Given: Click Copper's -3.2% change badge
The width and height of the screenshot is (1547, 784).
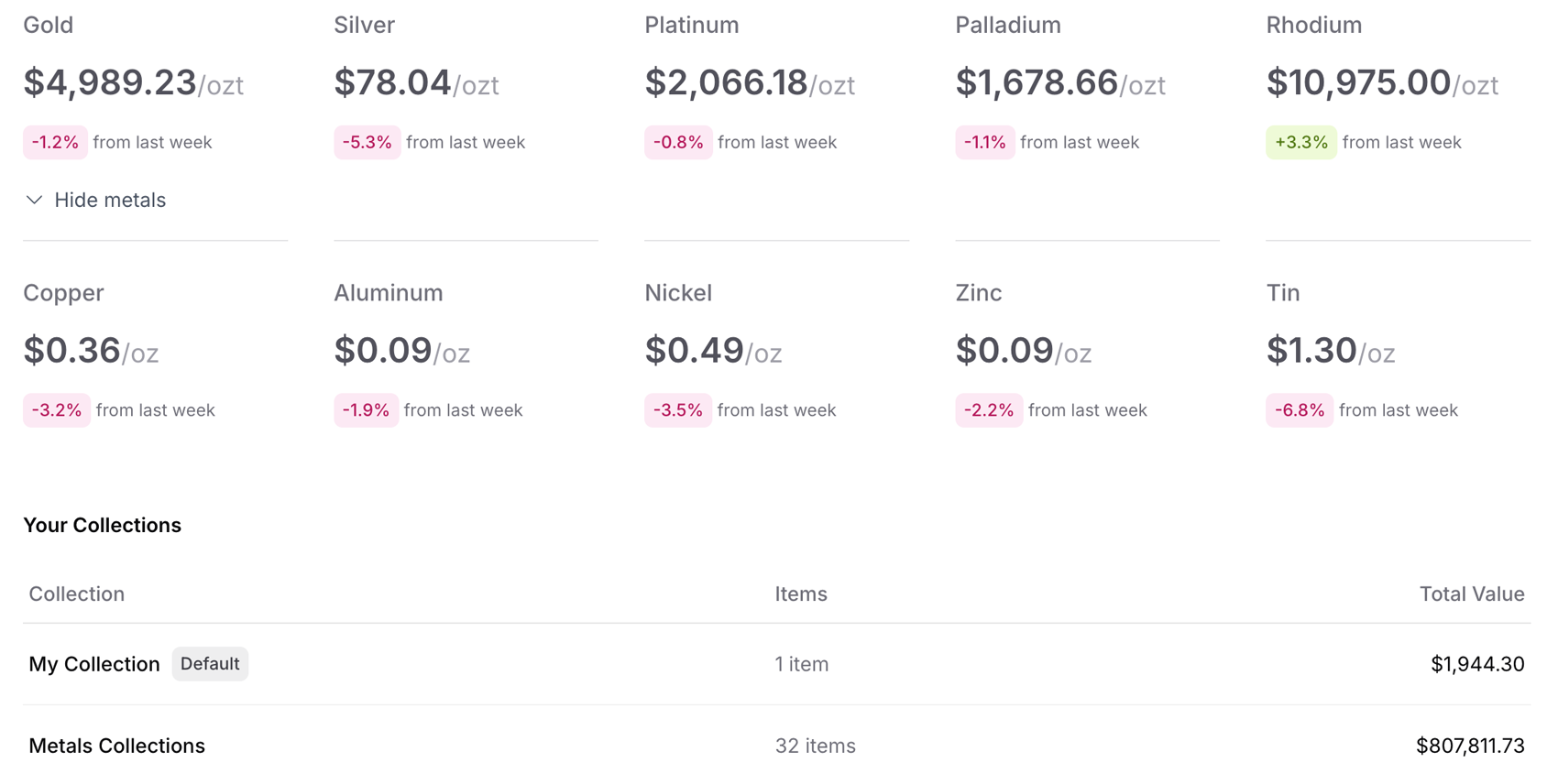Looking at the screenshot, I should click(57, 410).
